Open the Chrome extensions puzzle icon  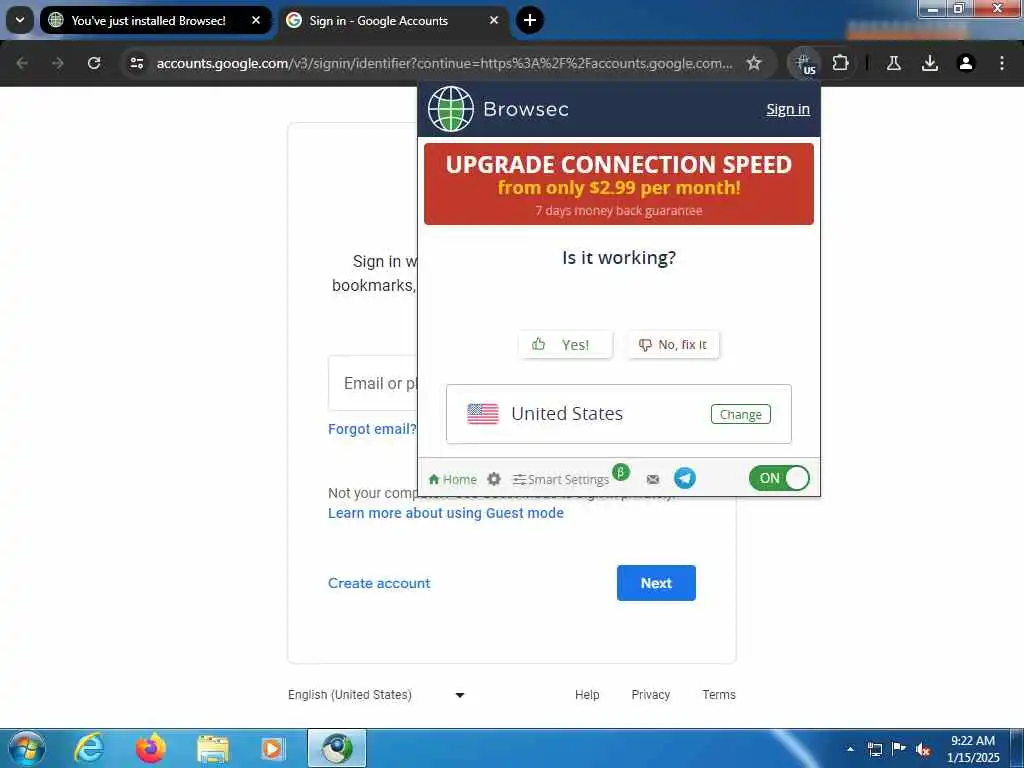coord(840,63)
